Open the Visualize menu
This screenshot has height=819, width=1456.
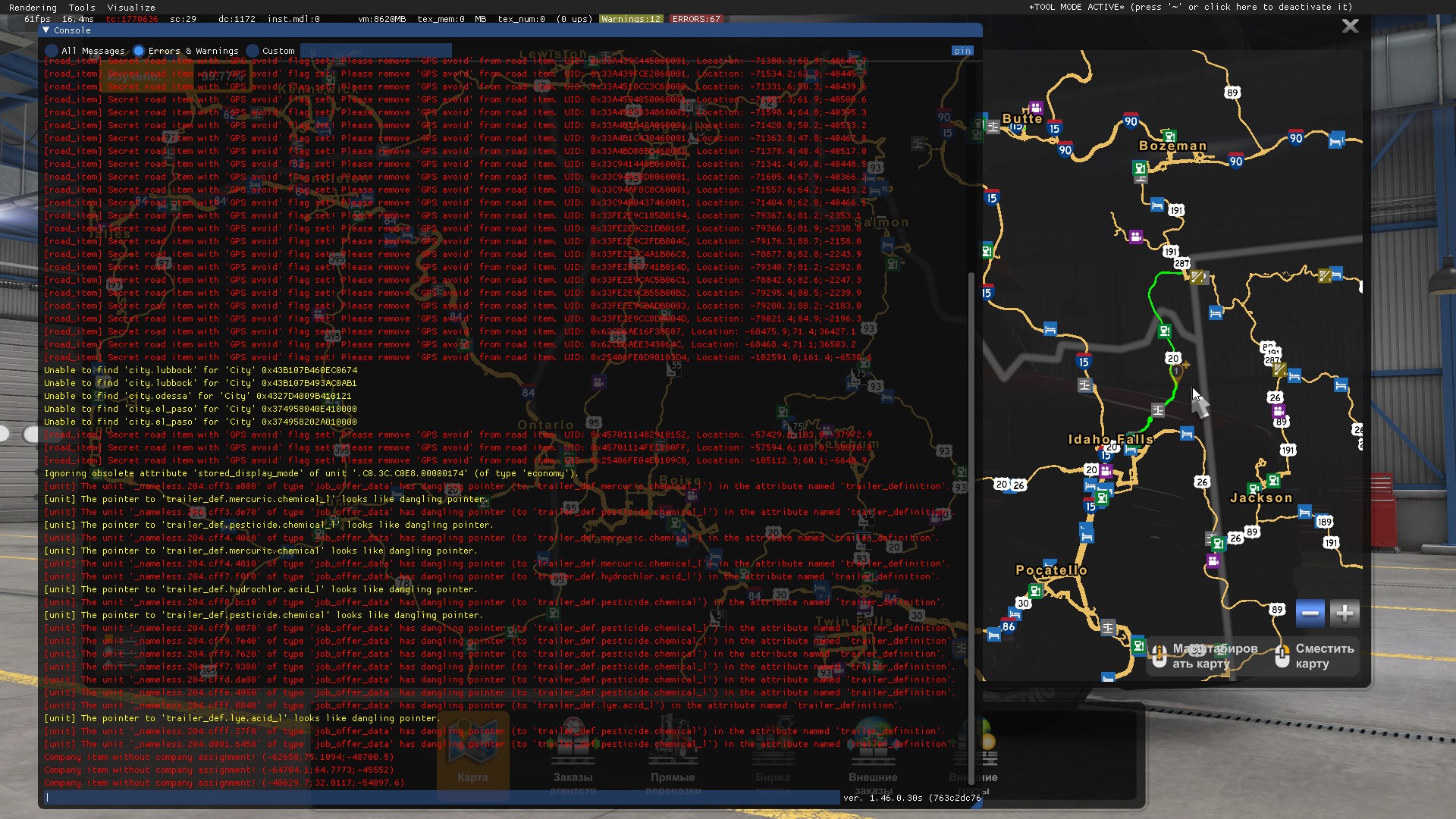131,7
